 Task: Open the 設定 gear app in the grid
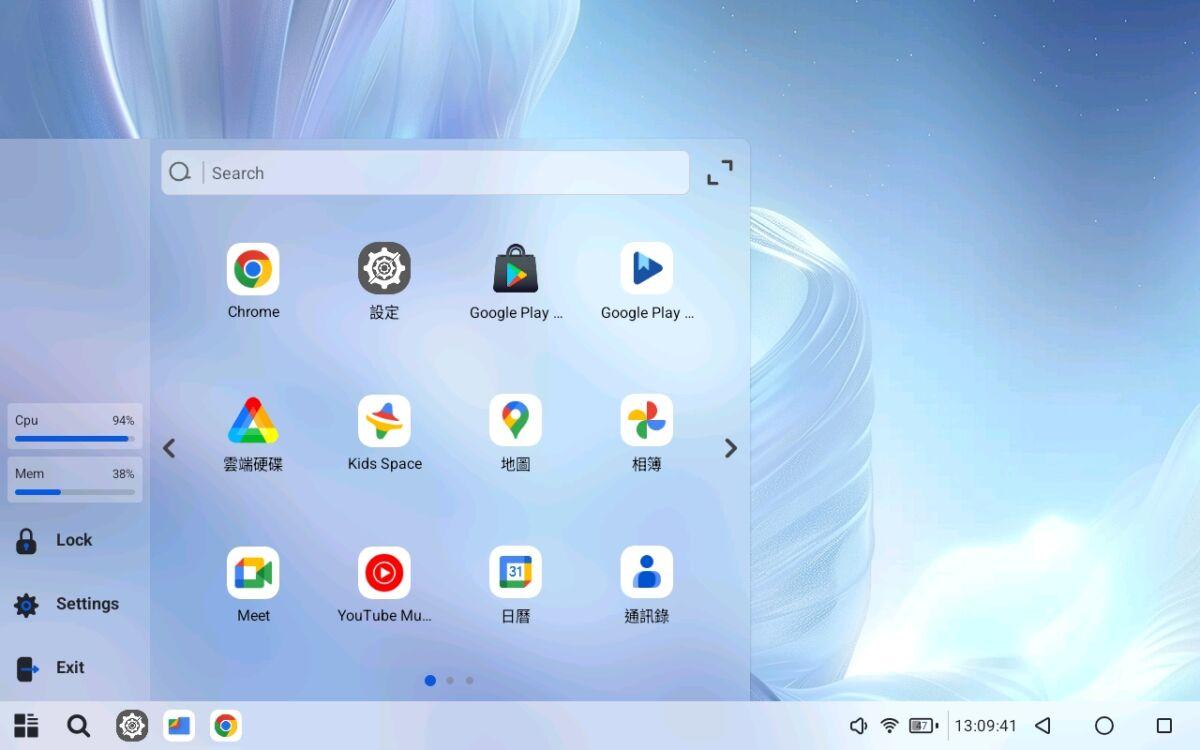click(384, 269)
